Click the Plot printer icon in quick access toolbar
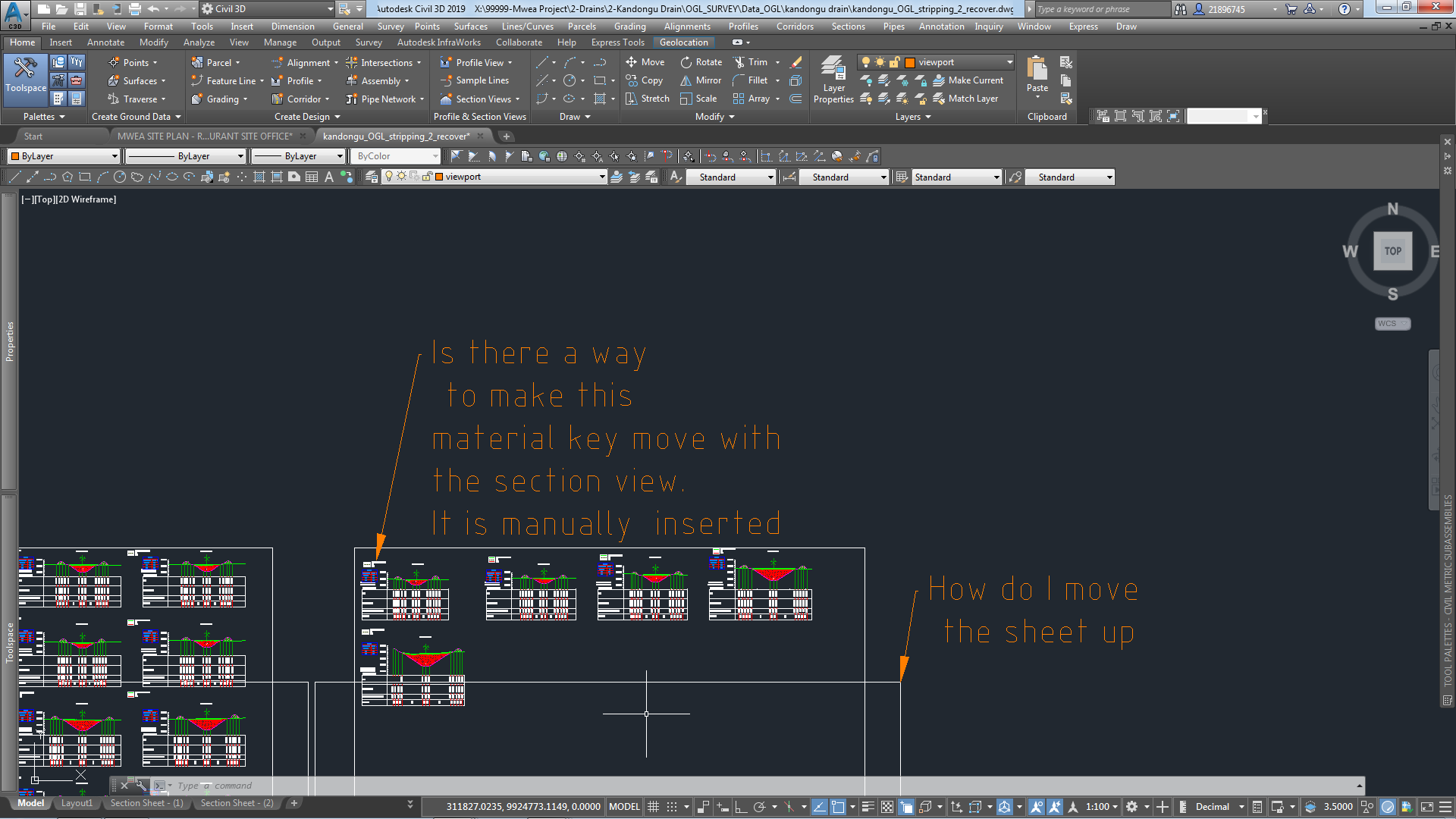Viewport: 1456px width, 819px height. [x=135, y=9]
